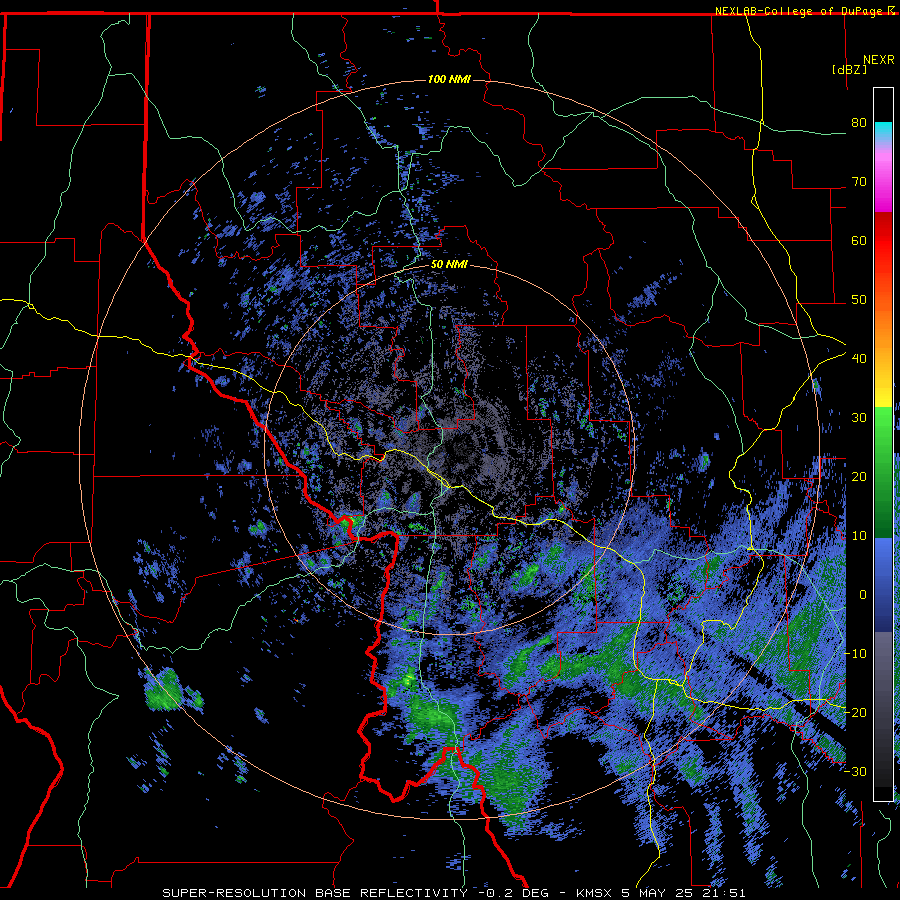This screenshot has height=900, width=900.
Task: Click the NEXR label above the color bar
Action: click(879, 60)
